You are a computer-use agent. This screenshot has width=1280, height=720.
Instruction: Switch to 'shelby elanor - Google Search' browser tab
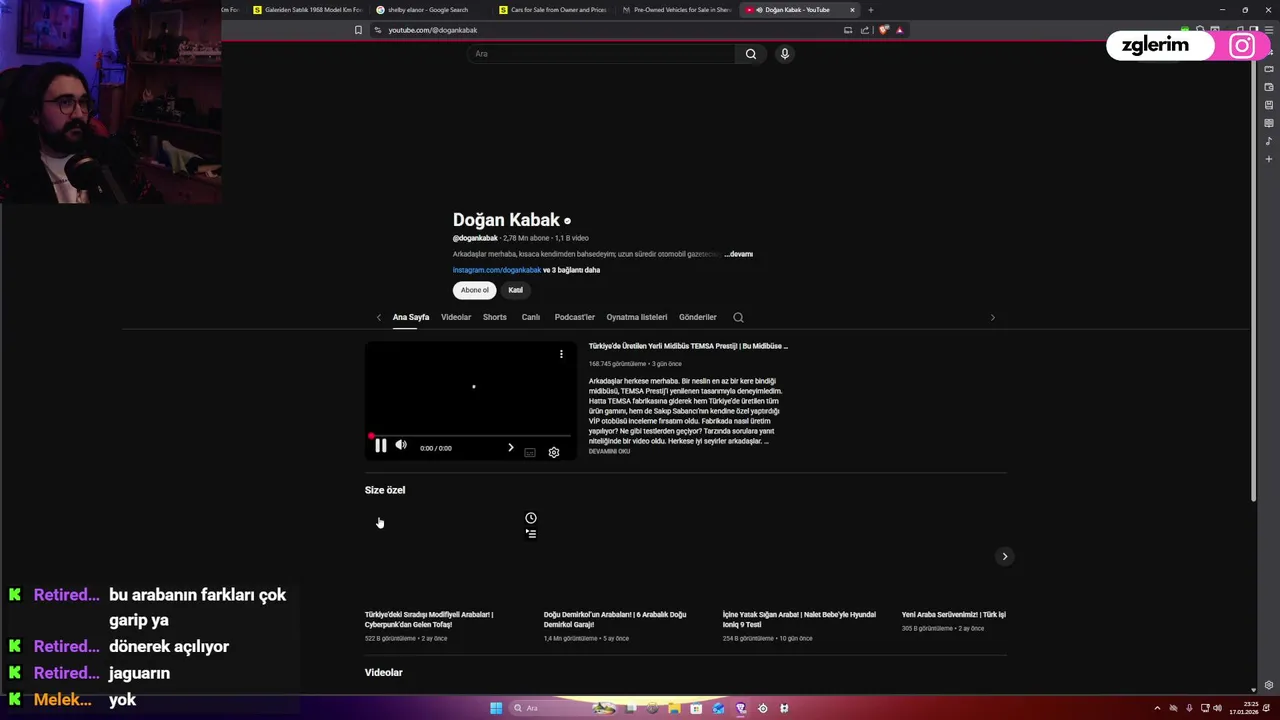tap(428, 10)
